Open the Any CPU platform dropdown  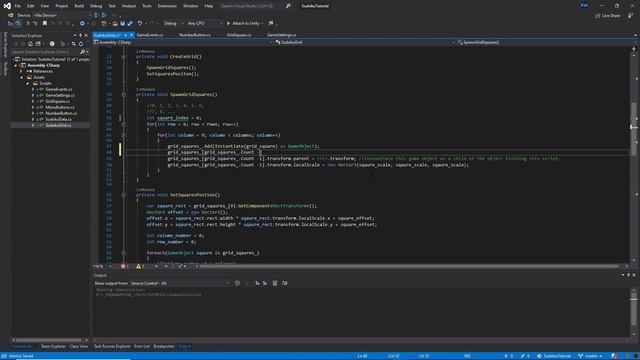click(x=205, y=23)
